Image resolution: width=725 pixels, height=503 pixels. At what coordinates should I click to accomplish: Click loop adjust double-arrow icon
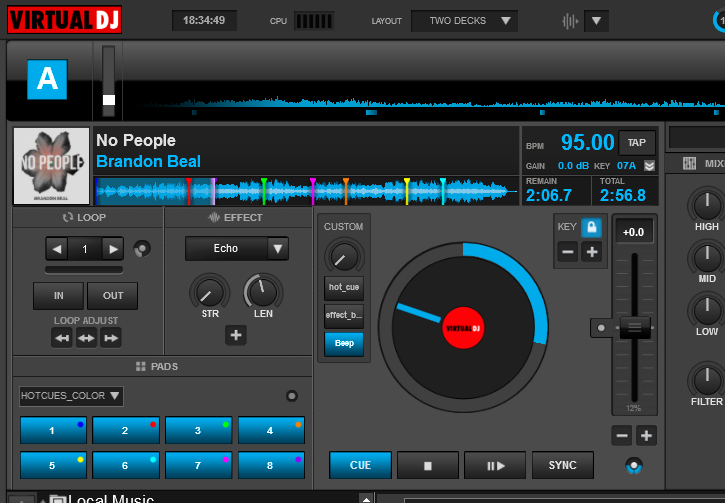[86, 338]
